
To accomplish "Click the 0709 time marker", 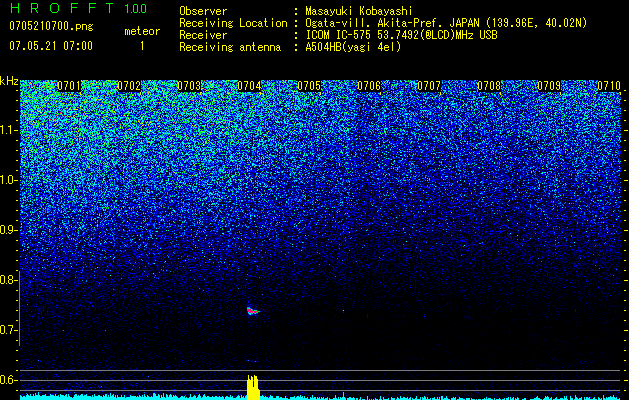I will [x=549, y=86].
